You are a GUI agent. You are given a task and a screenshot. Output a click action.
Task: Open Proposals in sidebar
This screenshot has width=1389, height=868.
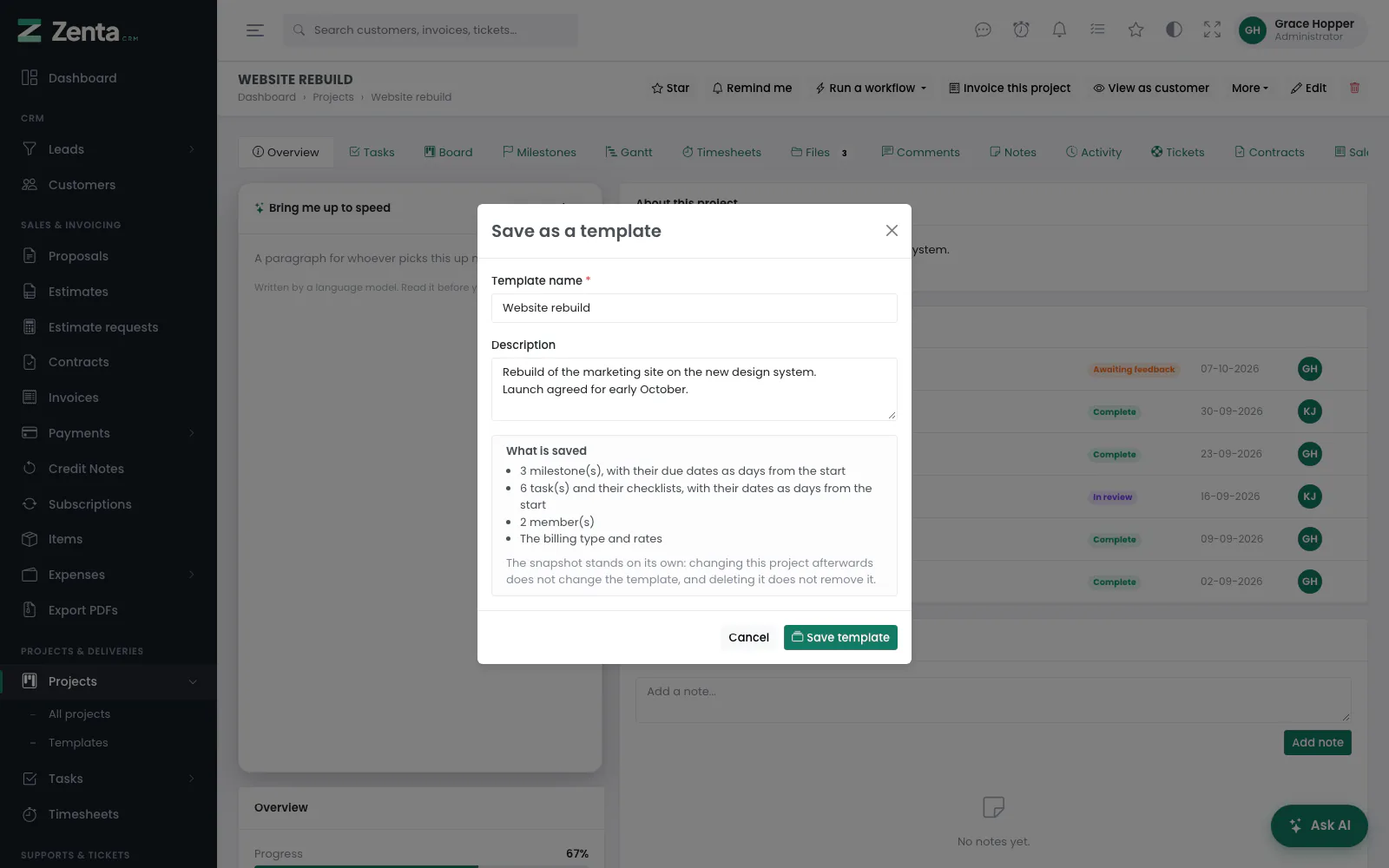(109, 256)
